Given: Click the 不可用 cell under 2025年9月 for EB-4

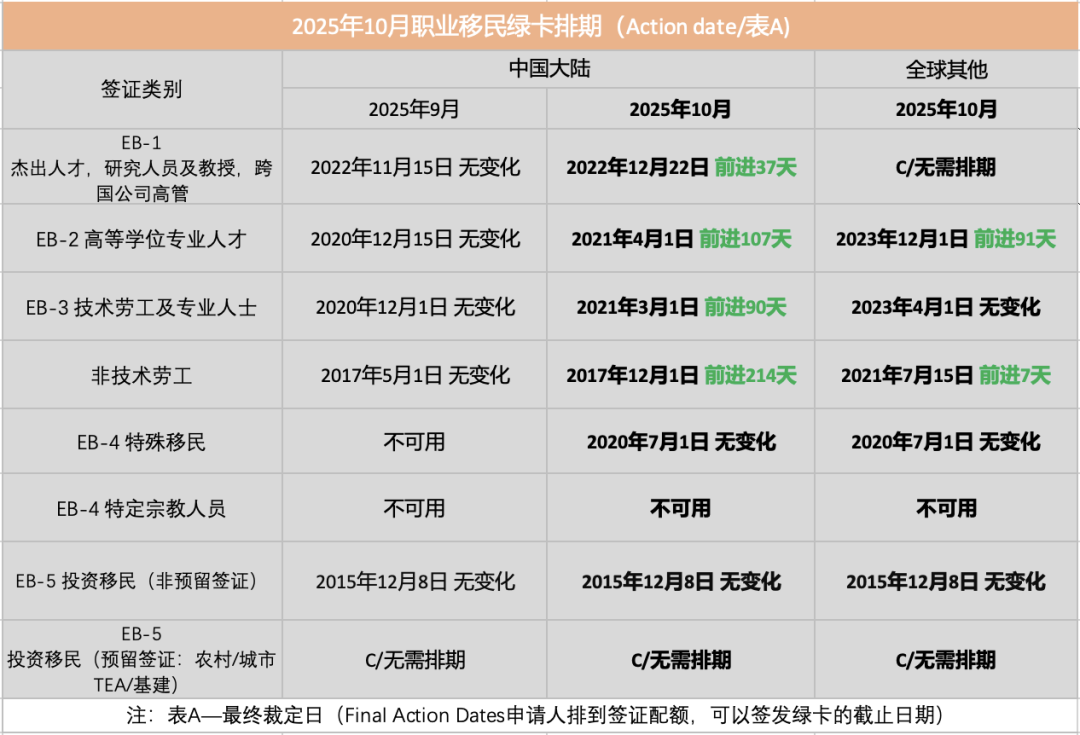Looking at the screenshot, I should pos(415,441).
